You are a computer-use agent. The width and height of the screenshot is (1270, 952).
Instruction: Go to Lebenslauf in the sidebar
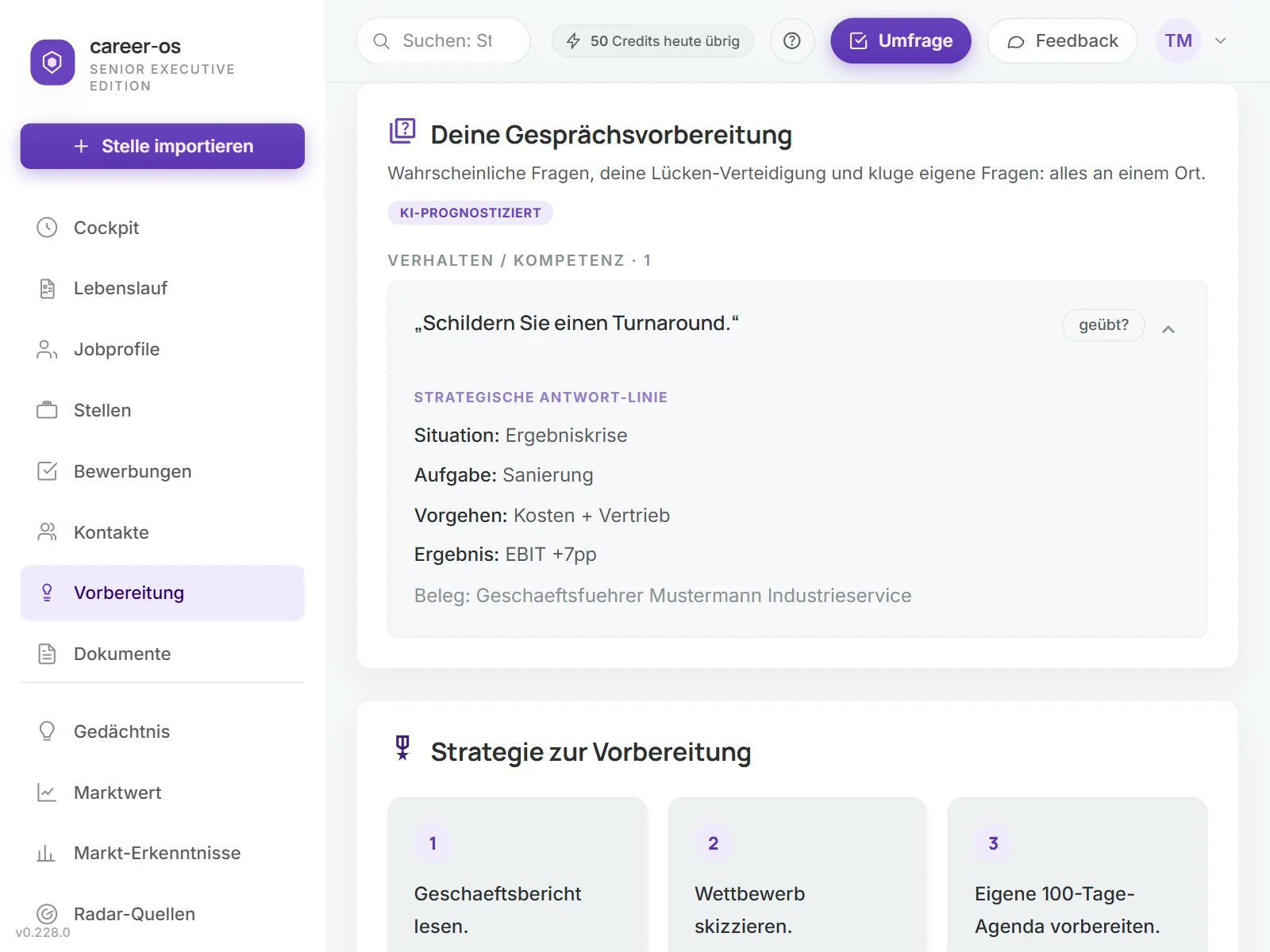[x=163, y=289]
